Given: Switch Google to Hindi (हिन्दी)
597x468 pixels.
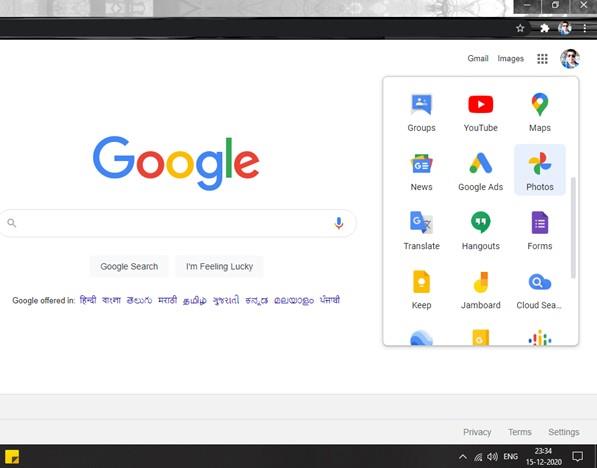Looking at the screenshot, I should pos(88,300).
